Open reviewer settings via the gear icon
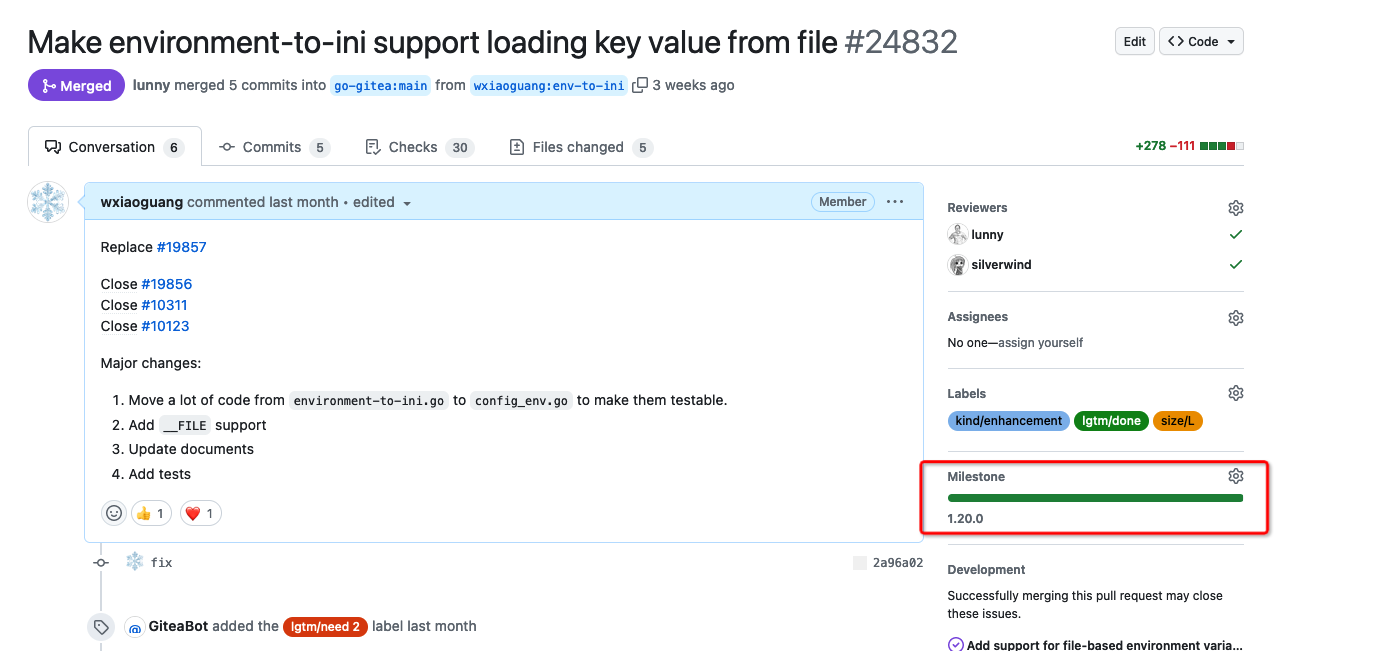Viewport: 1383px width, 651px height. (1235, 207)
